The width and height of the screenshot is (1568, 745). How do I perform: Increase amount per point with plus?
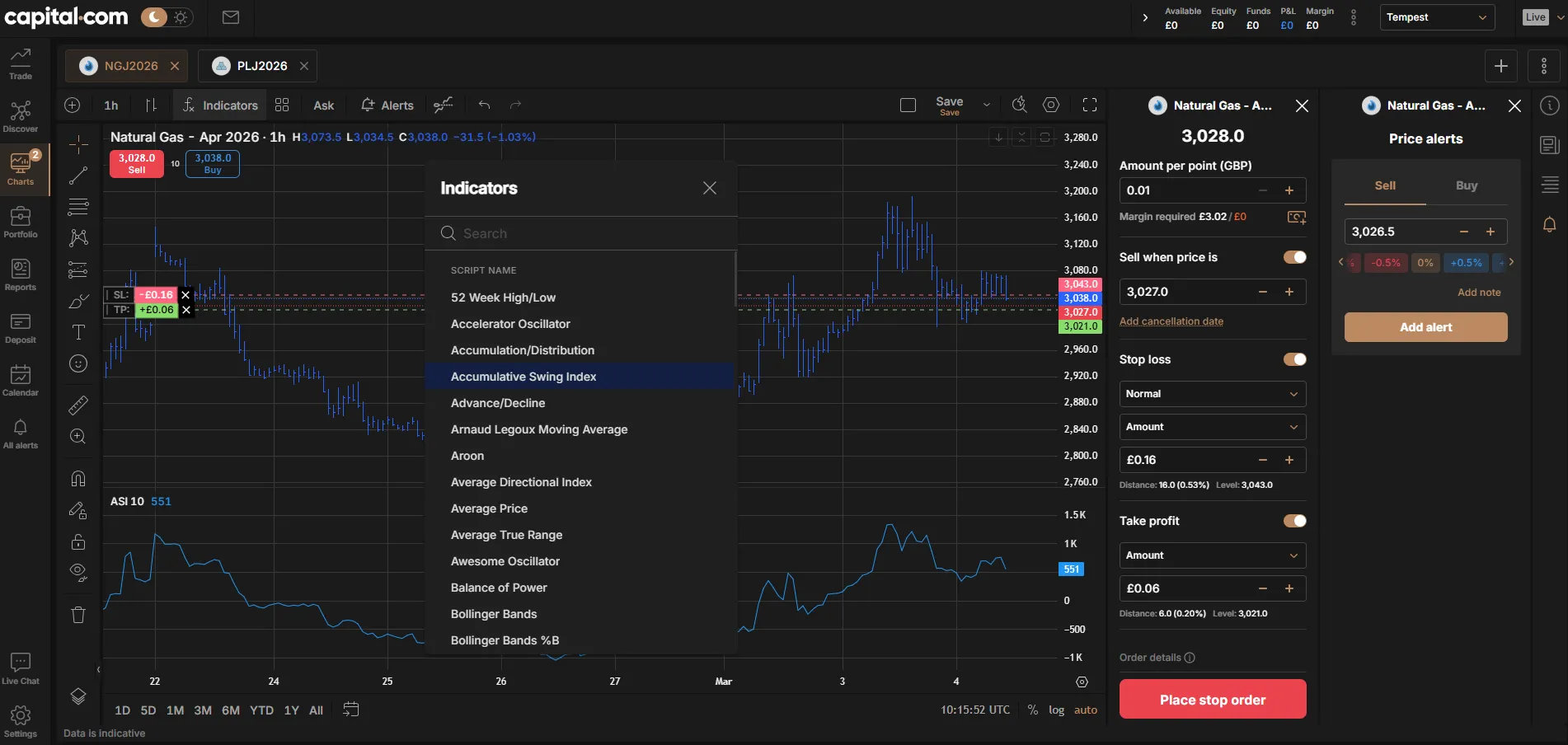click(x=1289, y=190)
